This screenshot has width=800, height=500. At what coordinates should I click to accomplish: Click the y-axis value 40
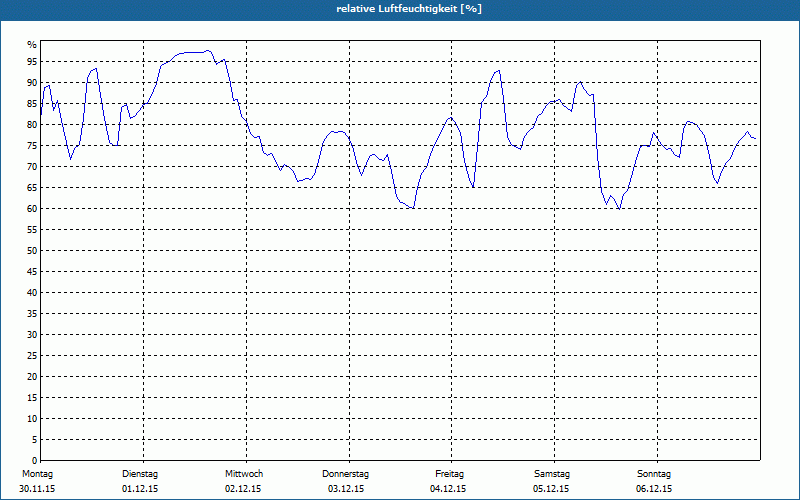[32, 293]
